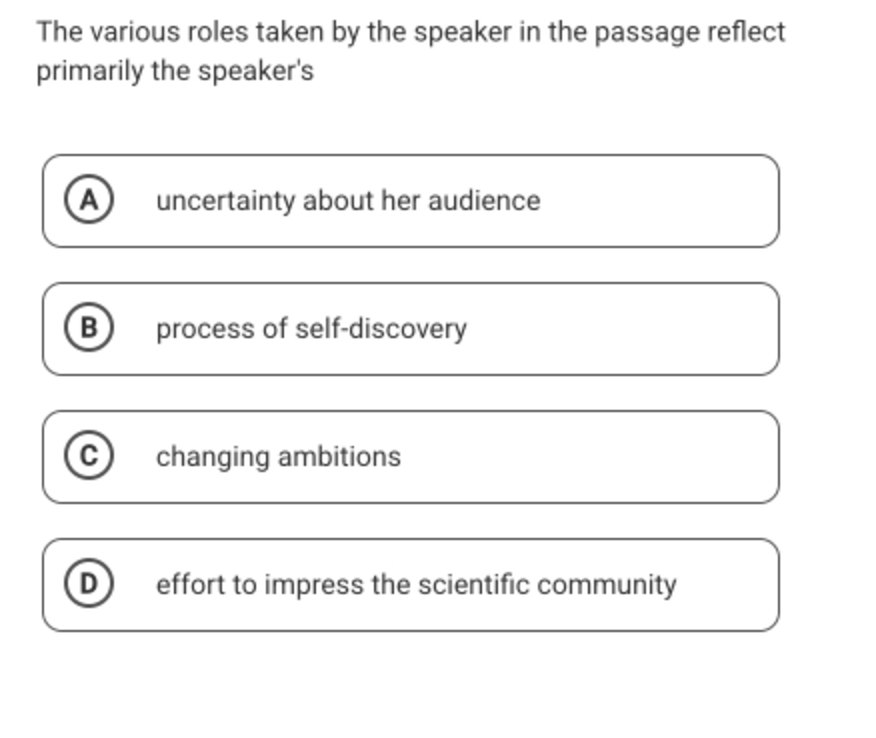
Task: Click the words 'primarily the speaker's'
Action: (x=175, y=72)
